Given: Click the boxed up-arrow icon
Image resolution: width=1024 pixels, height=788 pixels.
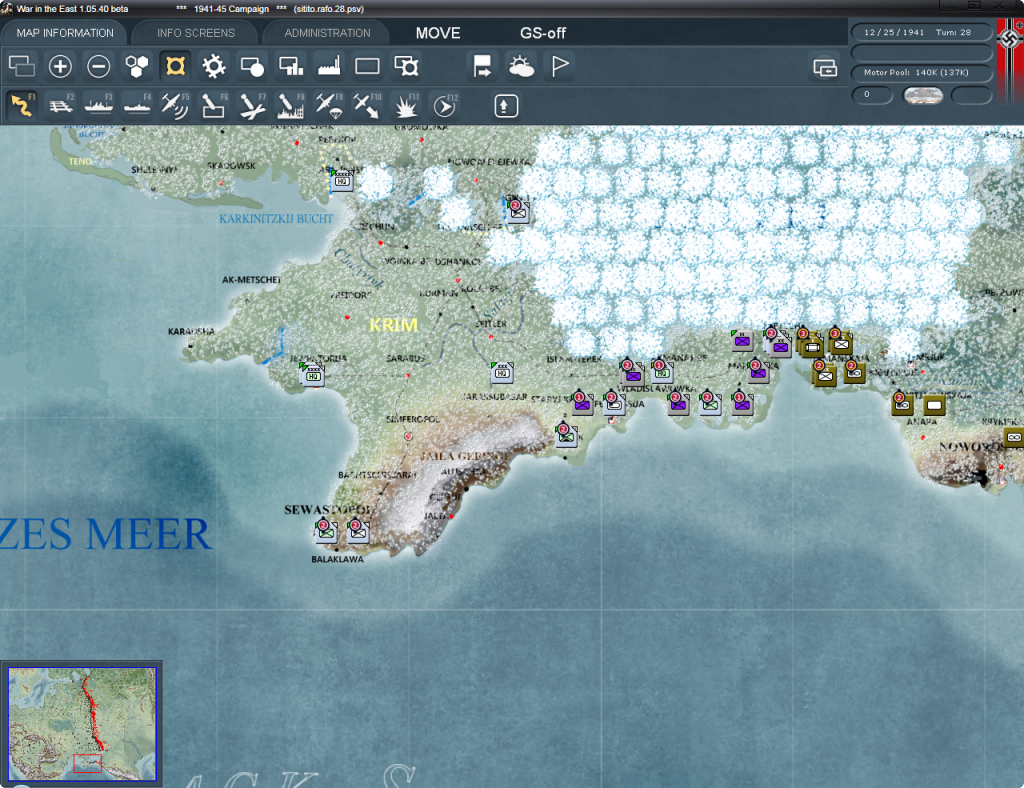Looking at the screenshot, I should tap(505, 106).
